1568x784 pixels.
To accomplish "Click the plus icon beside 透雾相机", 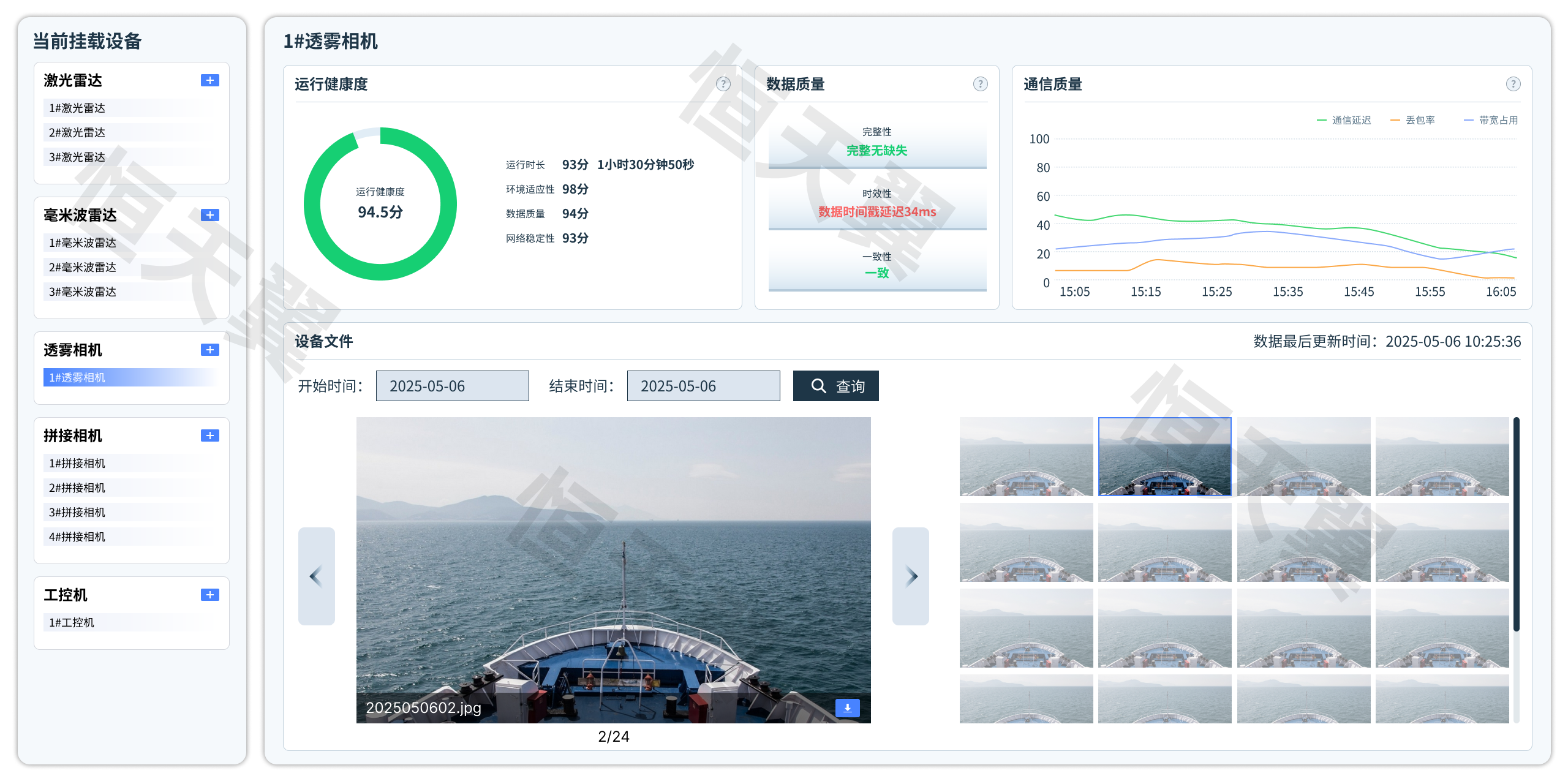I will 209,350.
